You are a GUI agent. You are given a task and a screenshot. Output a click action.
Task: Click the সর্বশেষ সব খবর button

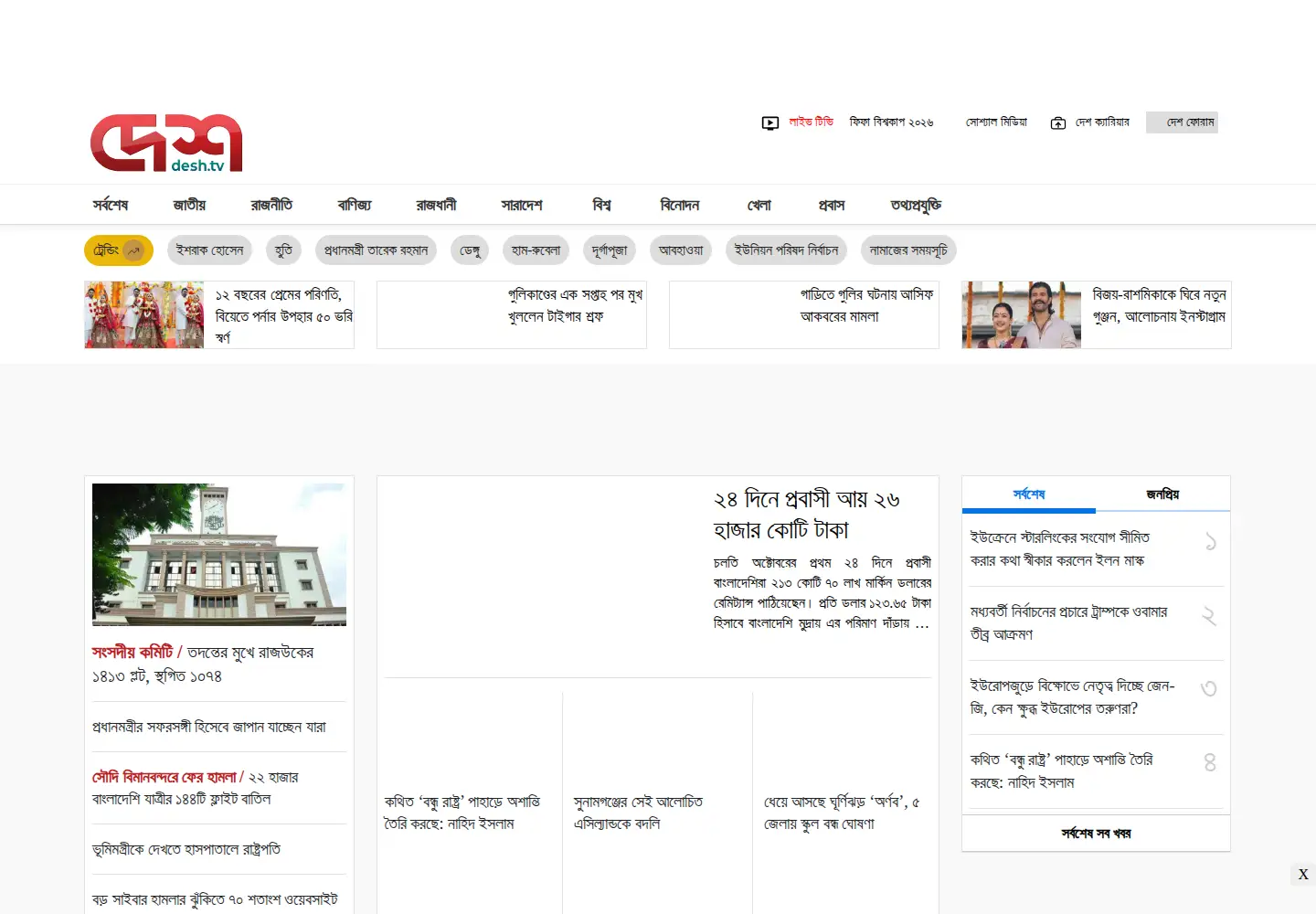1097,834
